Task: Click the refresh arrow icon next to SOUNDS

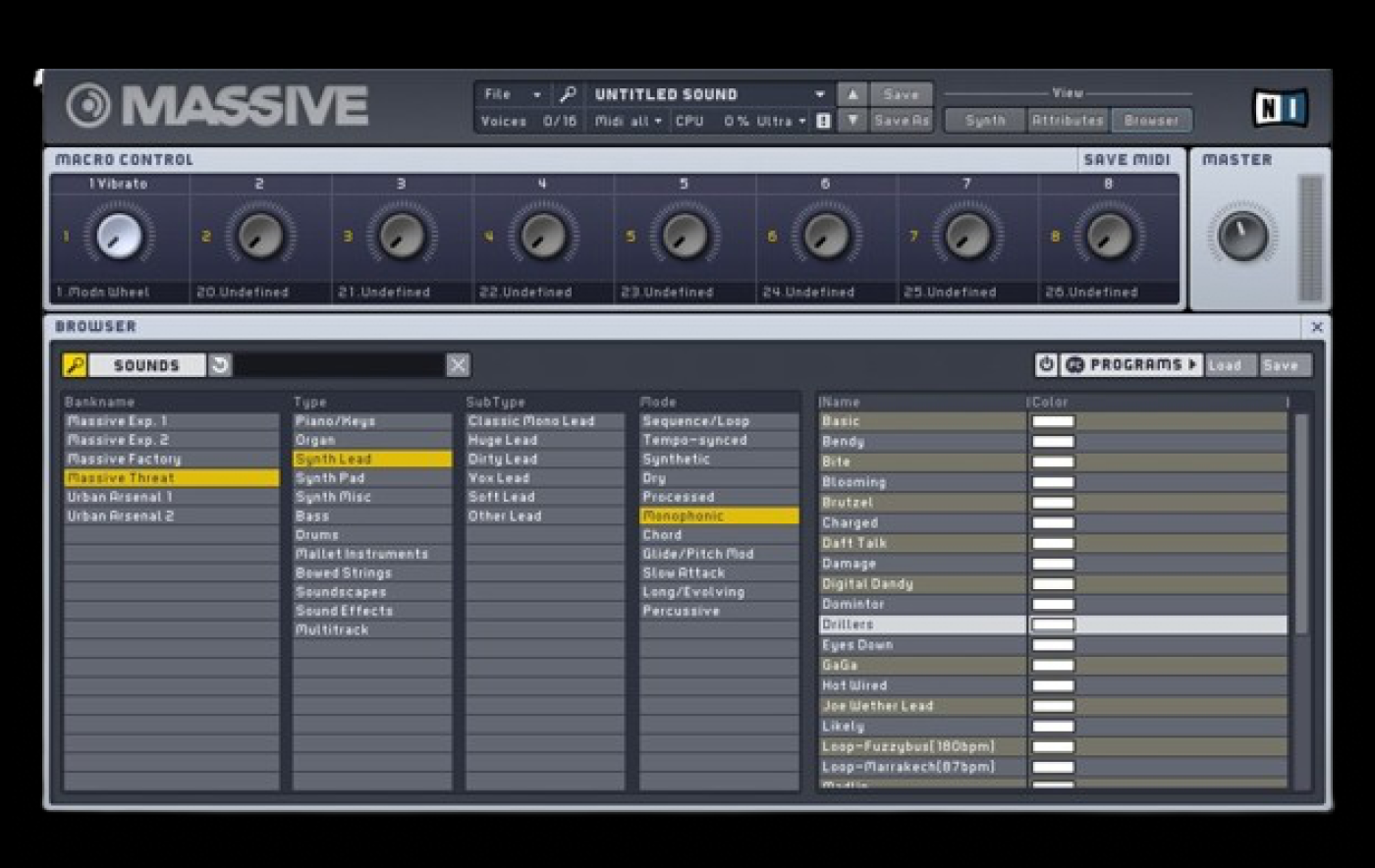Action: [x=220, y=365]
